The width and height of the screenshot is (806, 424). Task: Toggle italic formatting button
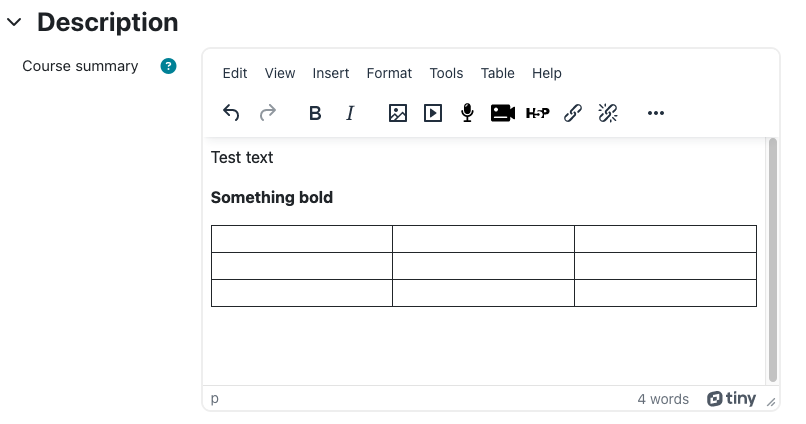[350, 113]
